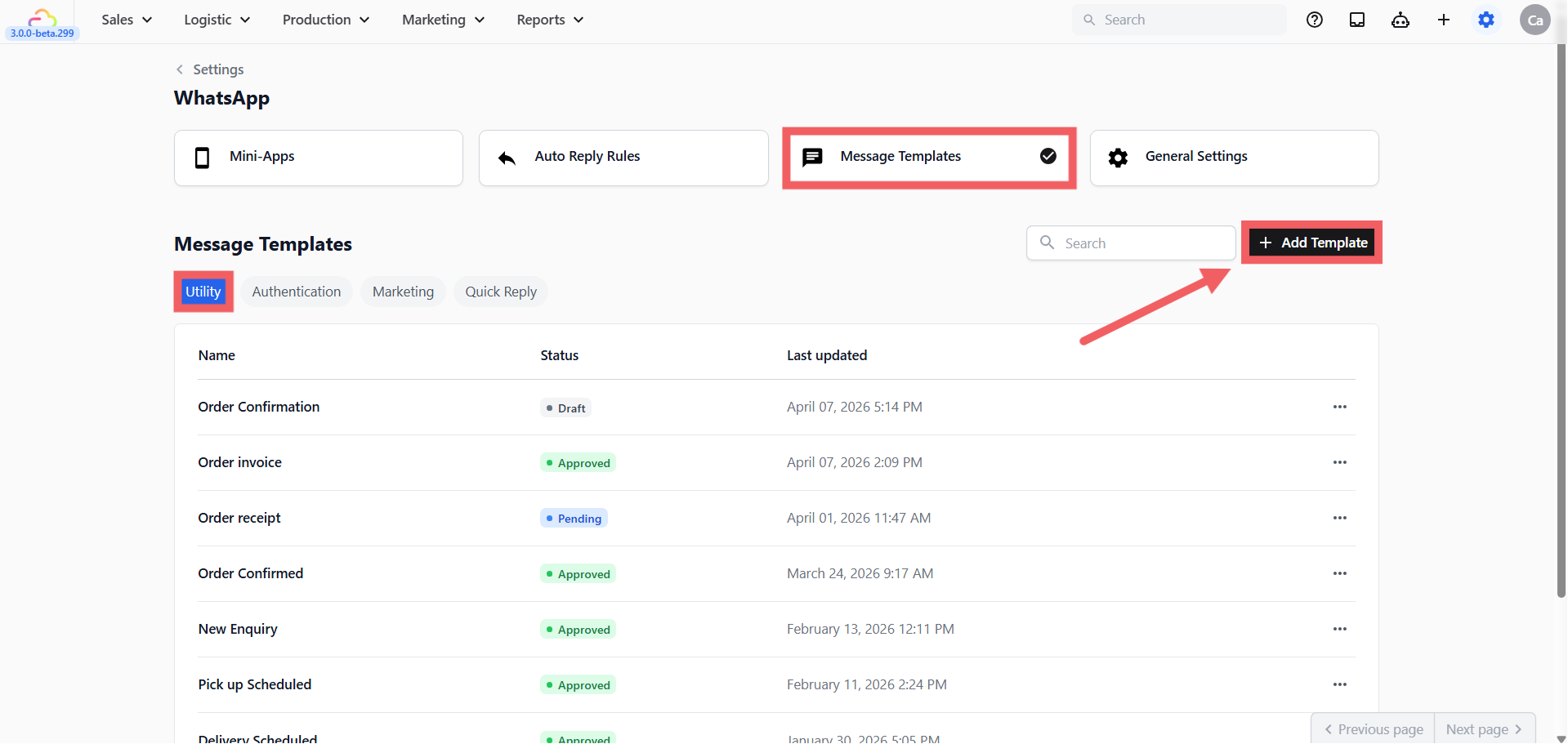Switch to the Authentication tab
Screen dimensions: 1568x744
pyautogui.click(x=297, y=292)
